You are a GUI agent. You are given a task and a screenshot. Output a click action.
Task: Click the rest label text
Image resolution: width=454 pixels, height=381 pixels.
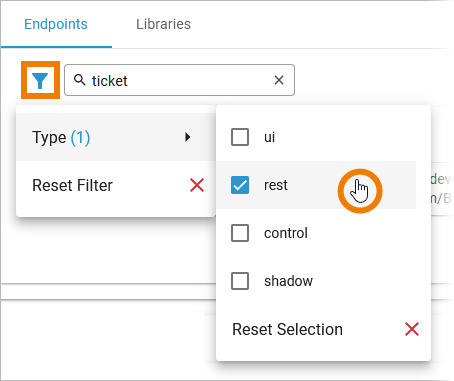(276, 185)
